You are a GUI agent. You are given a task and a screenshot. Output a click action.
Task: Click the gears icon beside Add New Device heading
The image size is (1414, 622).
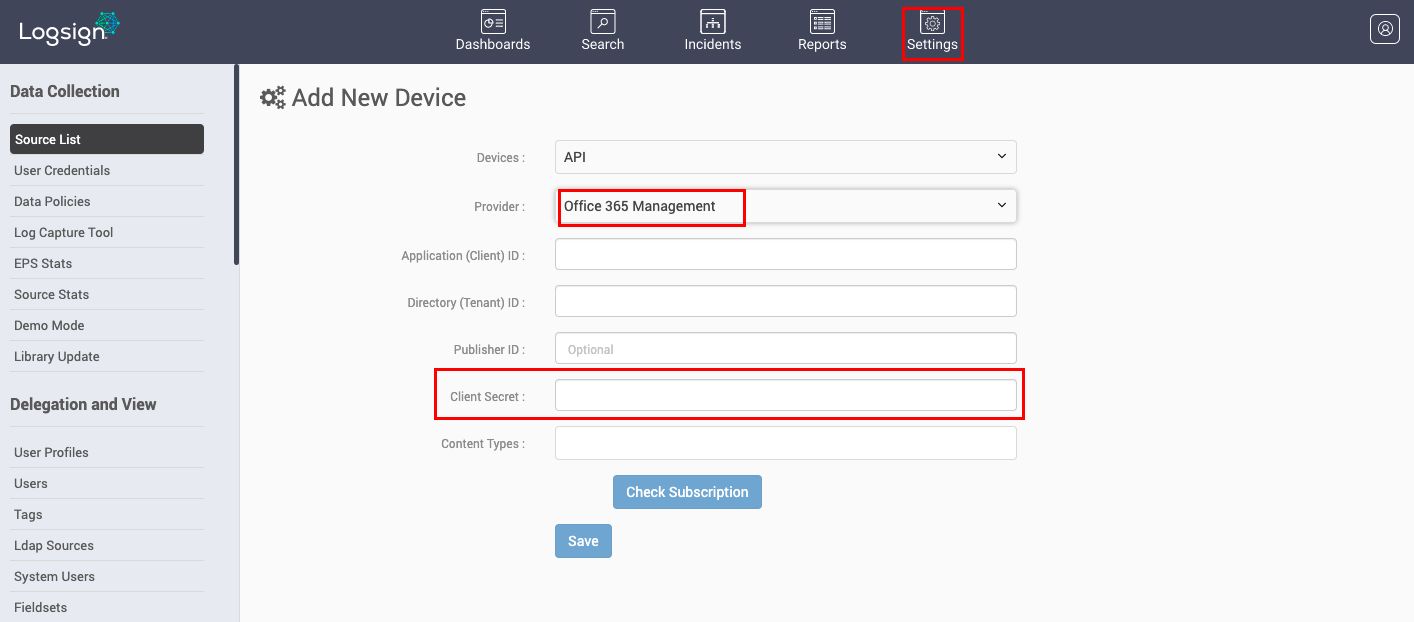point(272,97)
